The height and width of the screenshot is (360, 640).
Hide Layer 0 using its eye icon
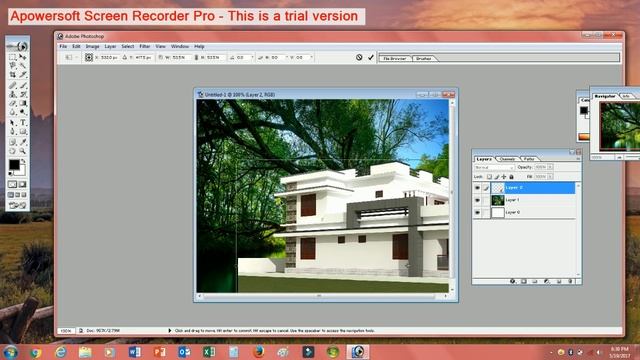478,212
